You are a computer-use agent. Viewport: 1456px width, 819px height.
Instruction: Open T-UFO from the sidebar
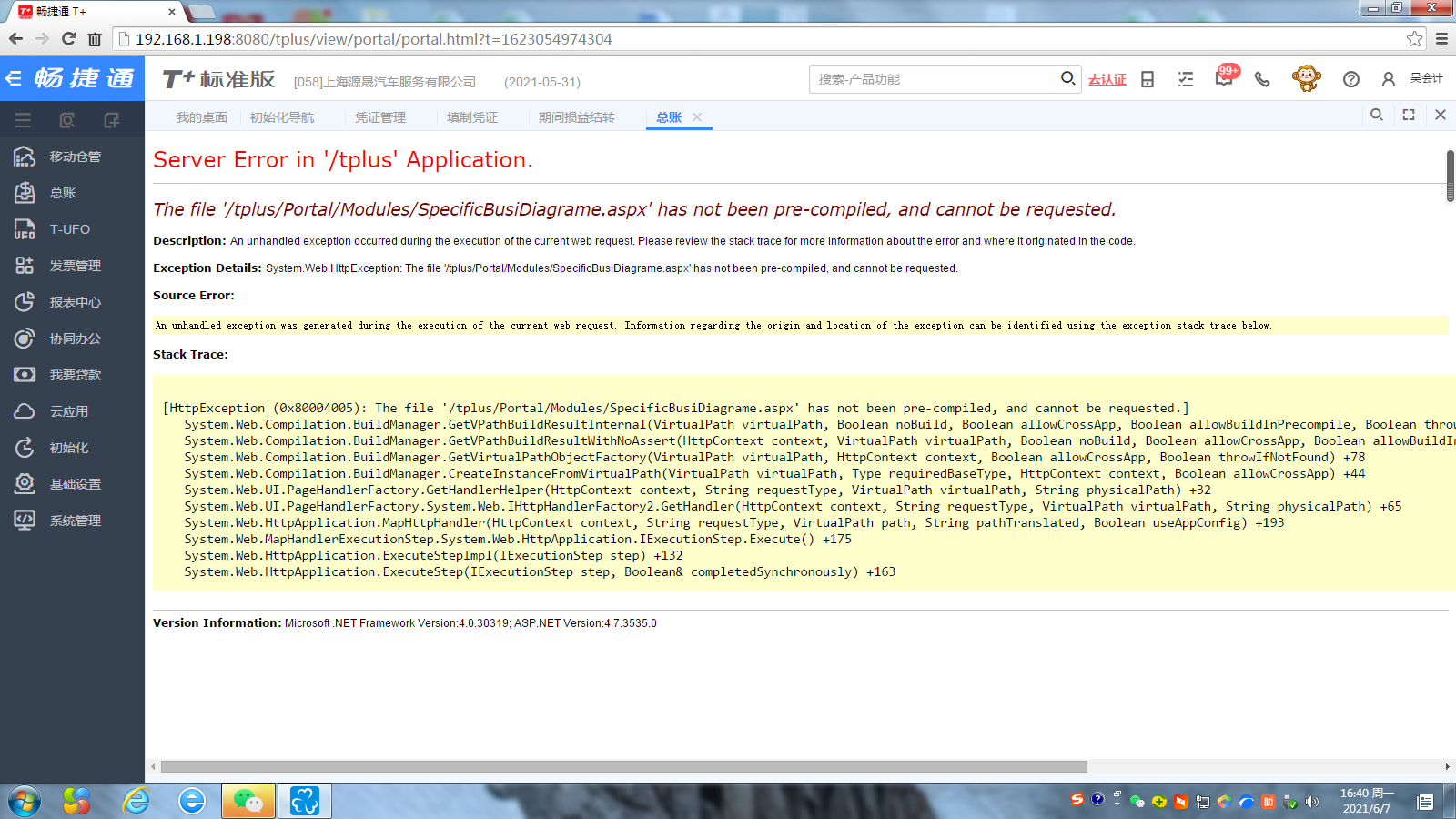click(72, 229)
